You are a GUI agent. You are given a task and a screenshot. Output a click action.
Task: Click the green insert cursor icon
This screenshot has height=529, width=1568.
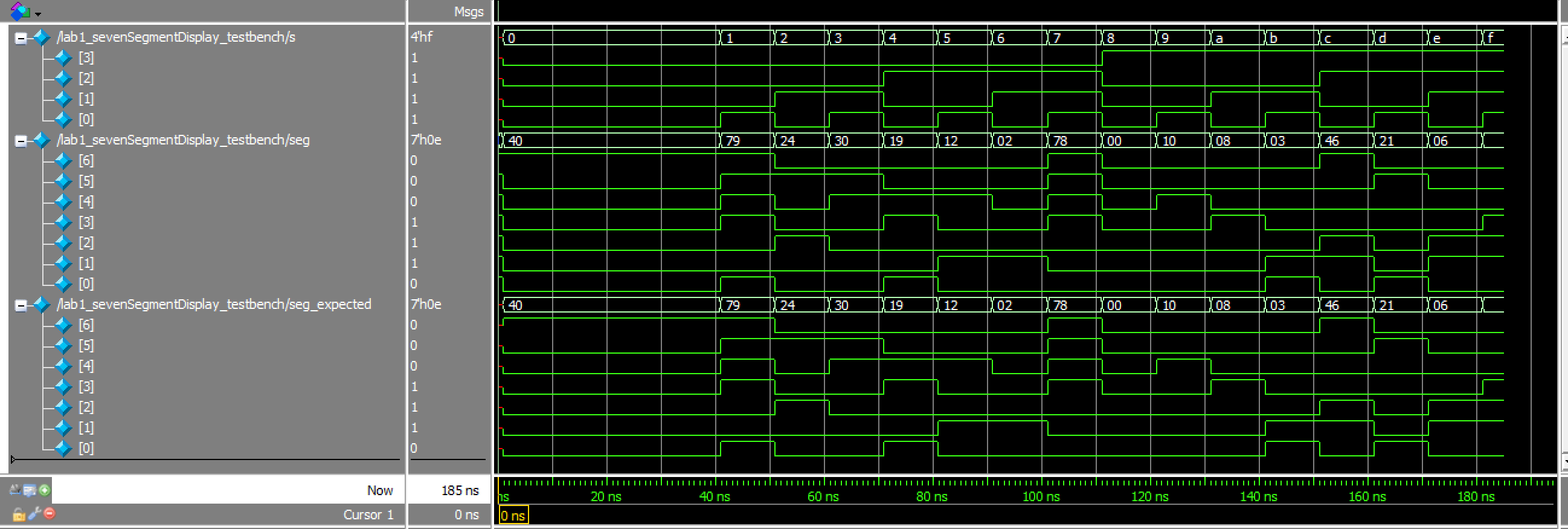pyautogui.click(x=45, y=490)
